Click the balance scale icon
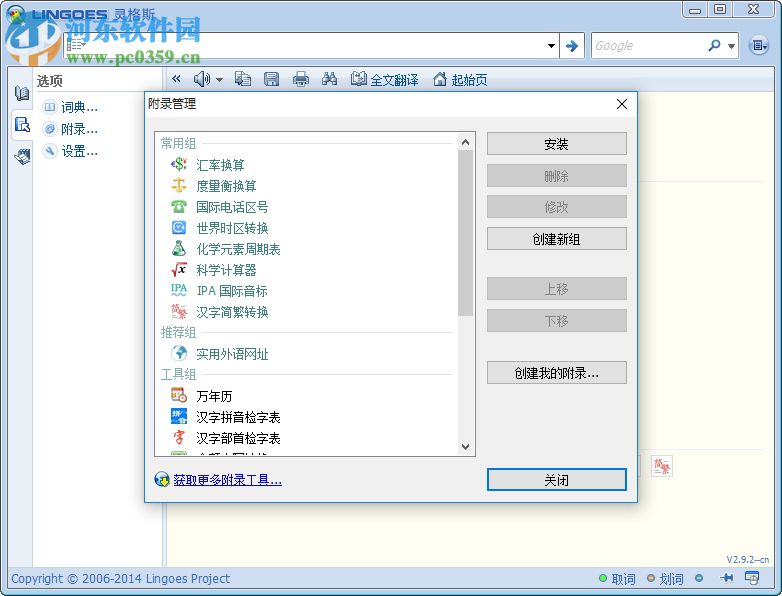Viewport: 782px width, 596px height. tap(179, 186)
